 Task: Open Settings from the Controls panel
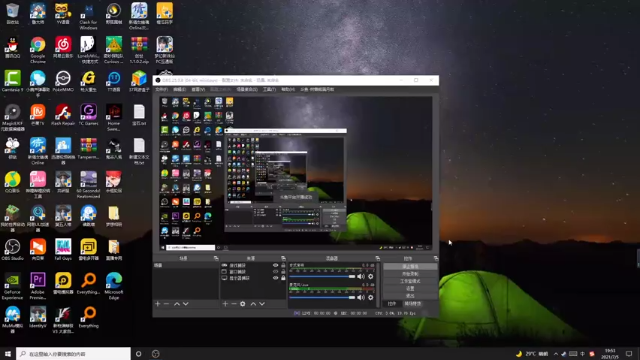410,289
